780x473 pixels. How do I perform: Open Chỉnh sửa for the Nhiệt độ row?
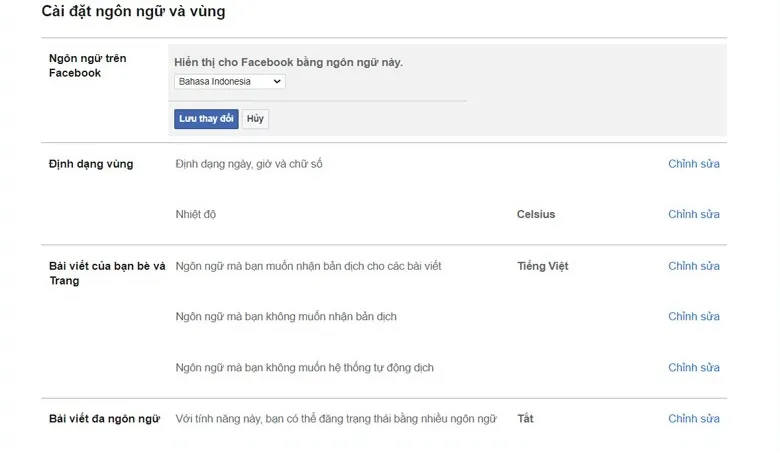pyautogui.click(x=693, y=214)
